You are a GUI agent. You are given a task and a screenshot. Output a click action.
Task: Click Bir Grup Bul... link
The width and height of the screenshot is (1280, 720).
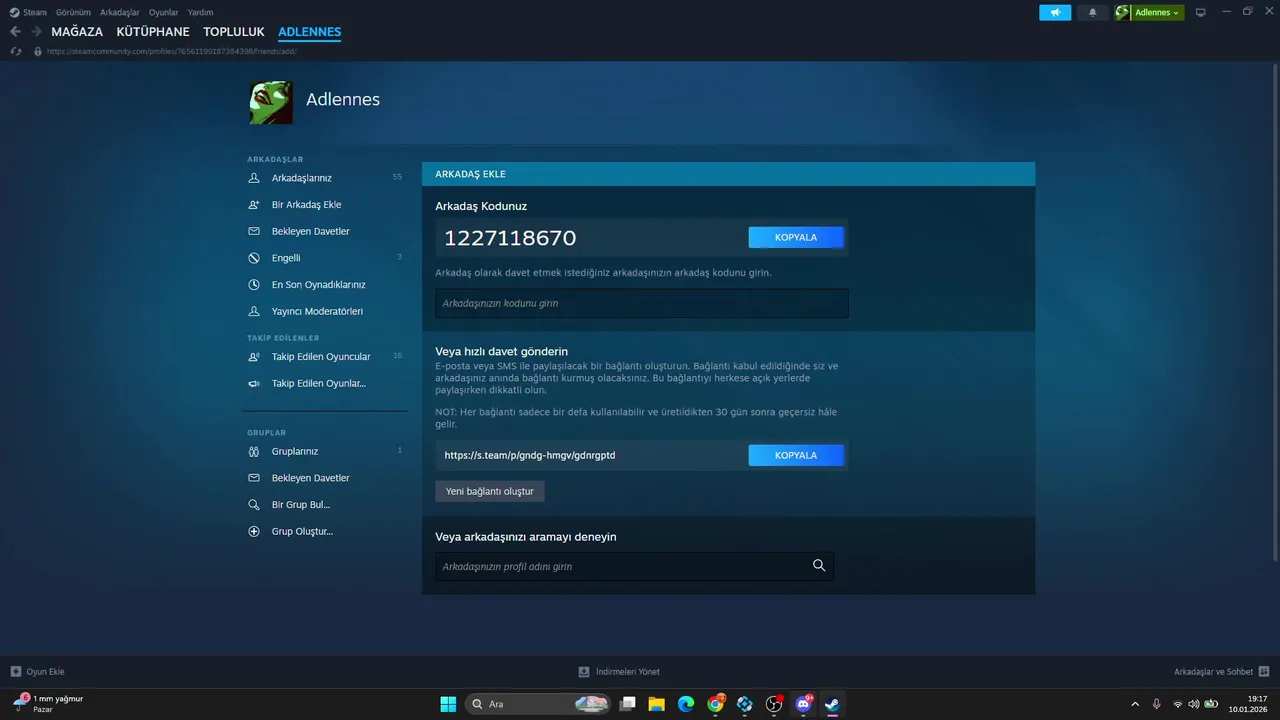(301, 505)
